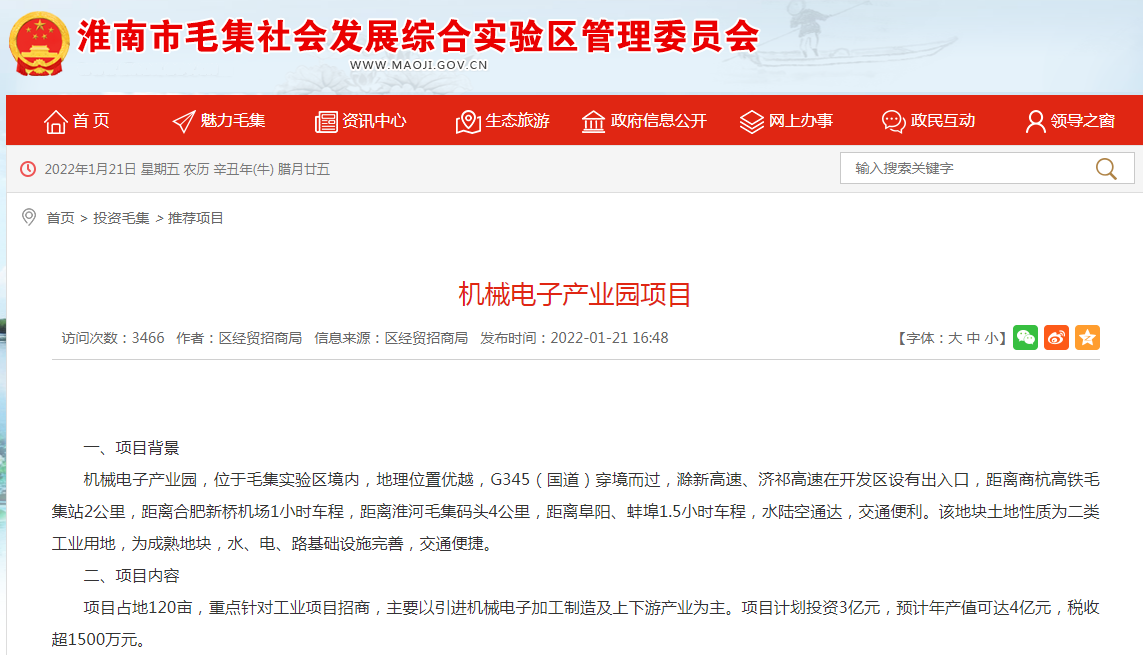Click the orange star favorites icon
The image size is (1143, 655).
[x=1087, y=338]
